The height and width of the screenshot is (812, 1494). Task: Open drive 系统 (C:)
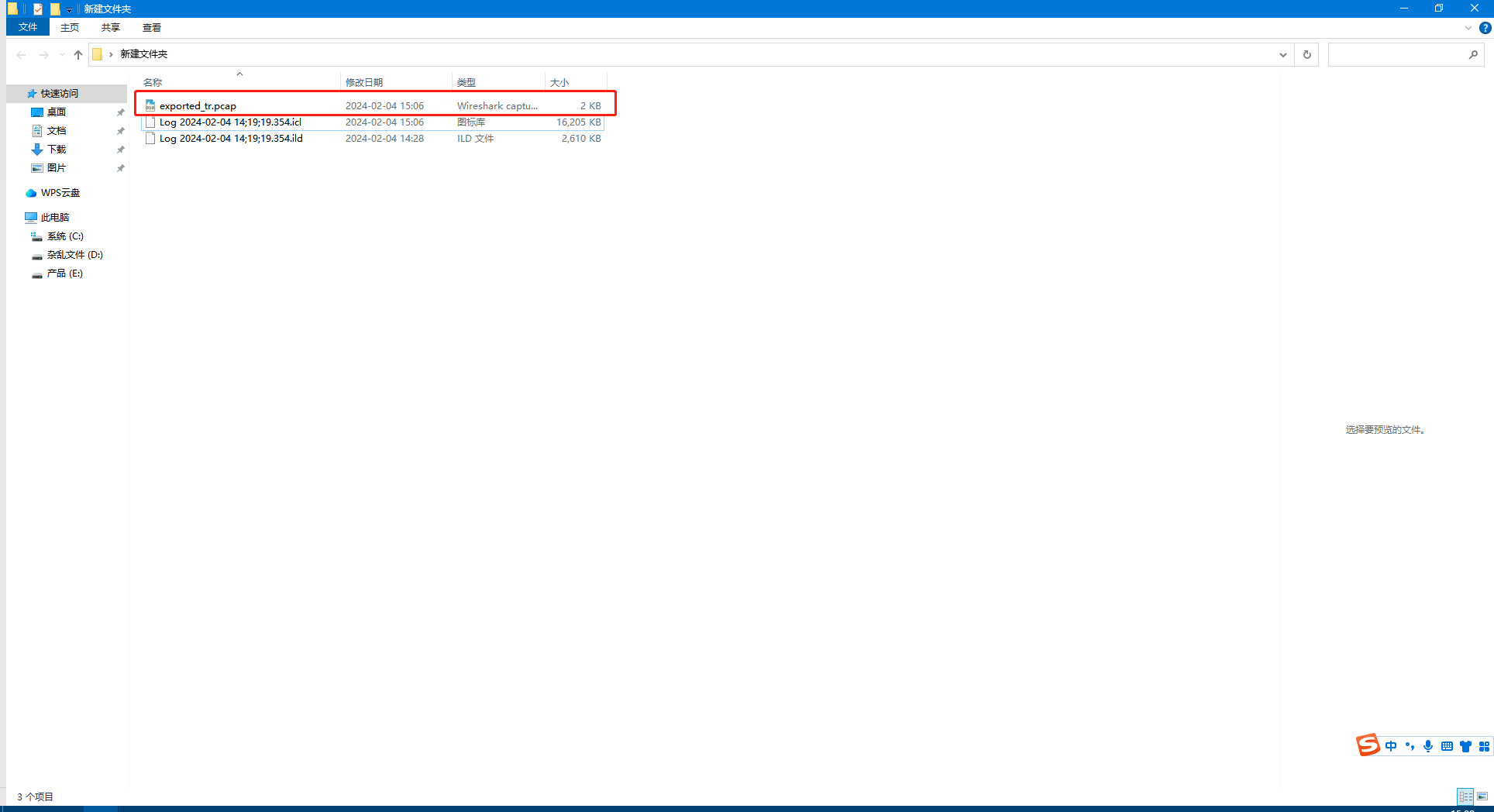tap(65, 236)
